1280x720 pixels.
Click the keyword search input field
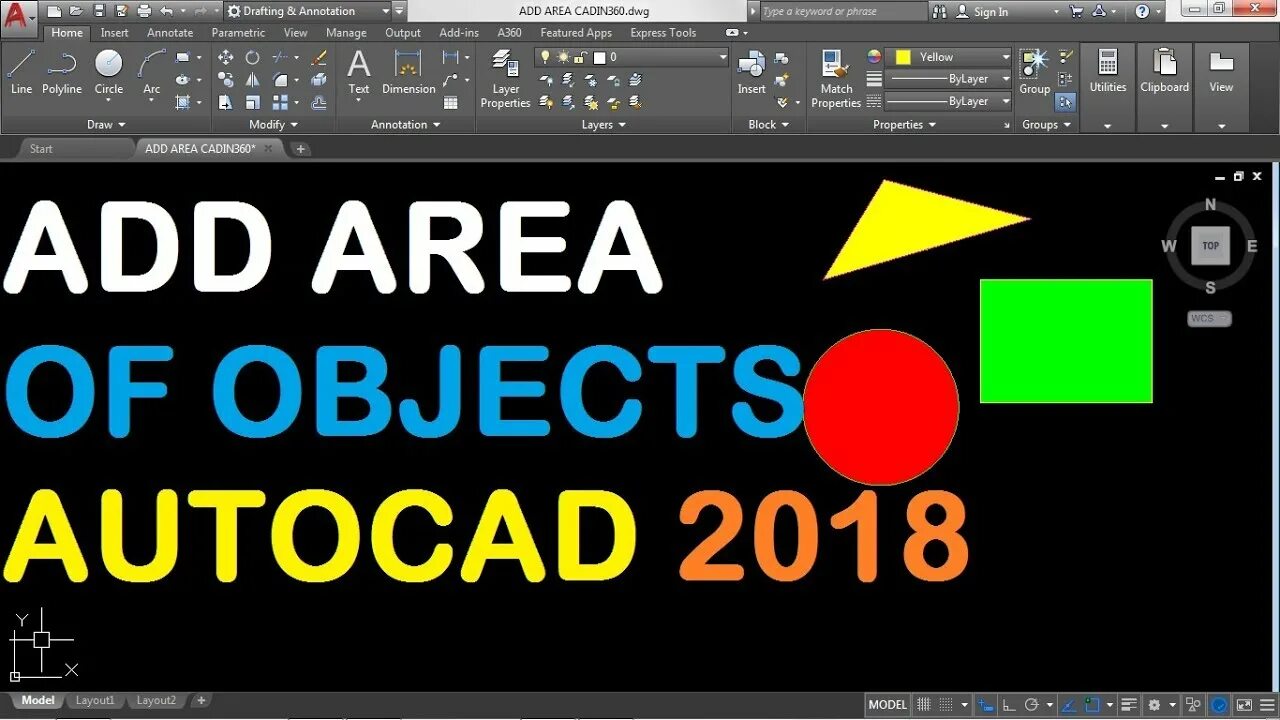pyautogui.click(x=843, y=11)
